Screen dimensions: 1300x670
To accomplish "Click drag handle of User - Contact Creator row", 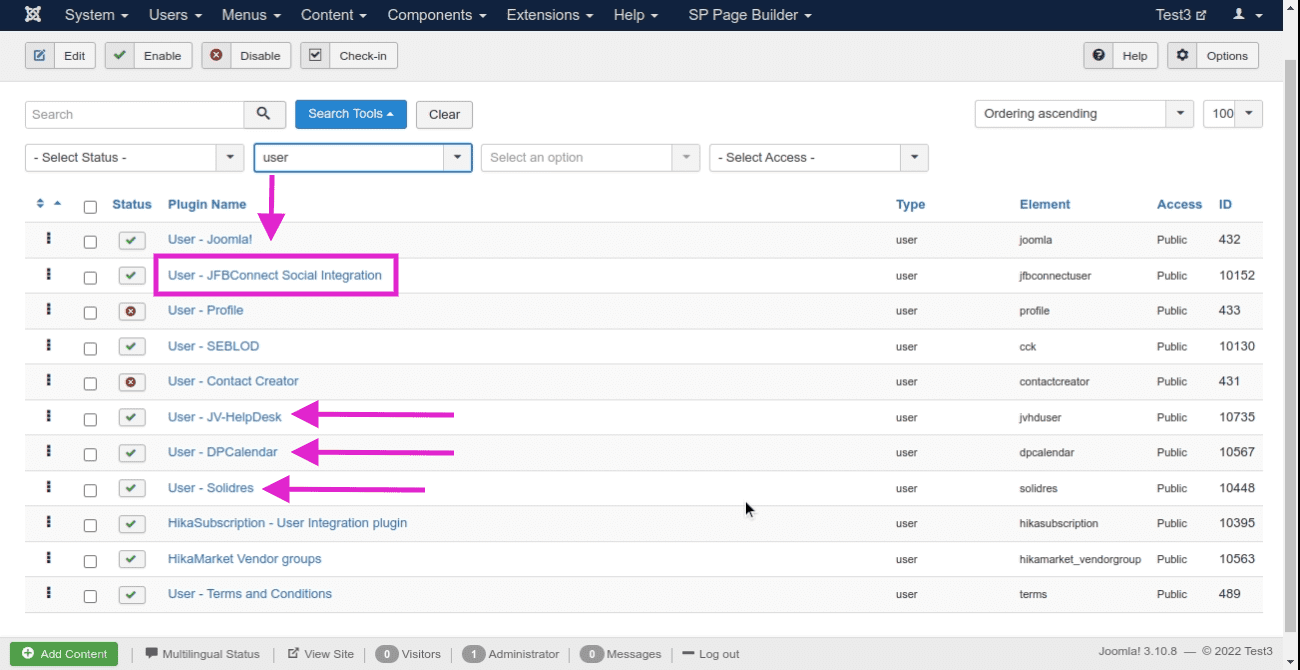I will pos(48,381).
